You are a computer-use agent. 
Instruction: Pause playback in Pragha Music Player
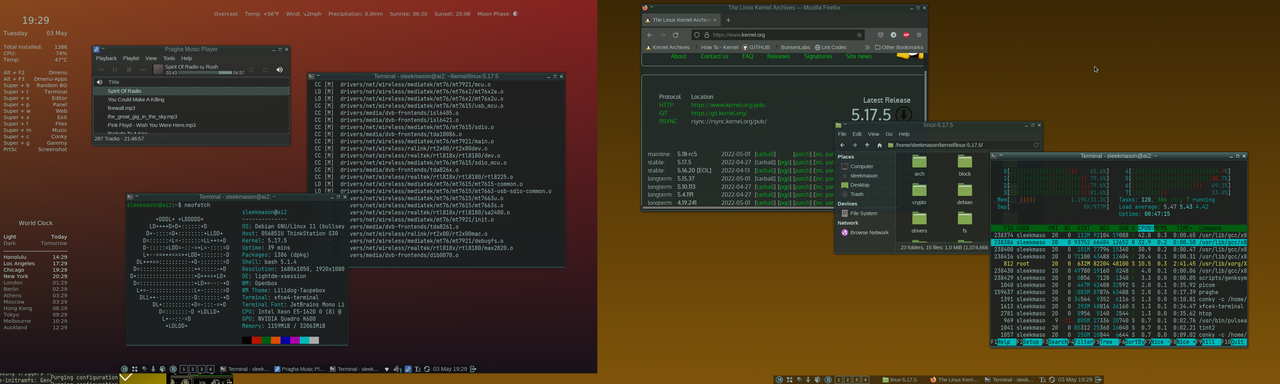click(x=115, y=70)
